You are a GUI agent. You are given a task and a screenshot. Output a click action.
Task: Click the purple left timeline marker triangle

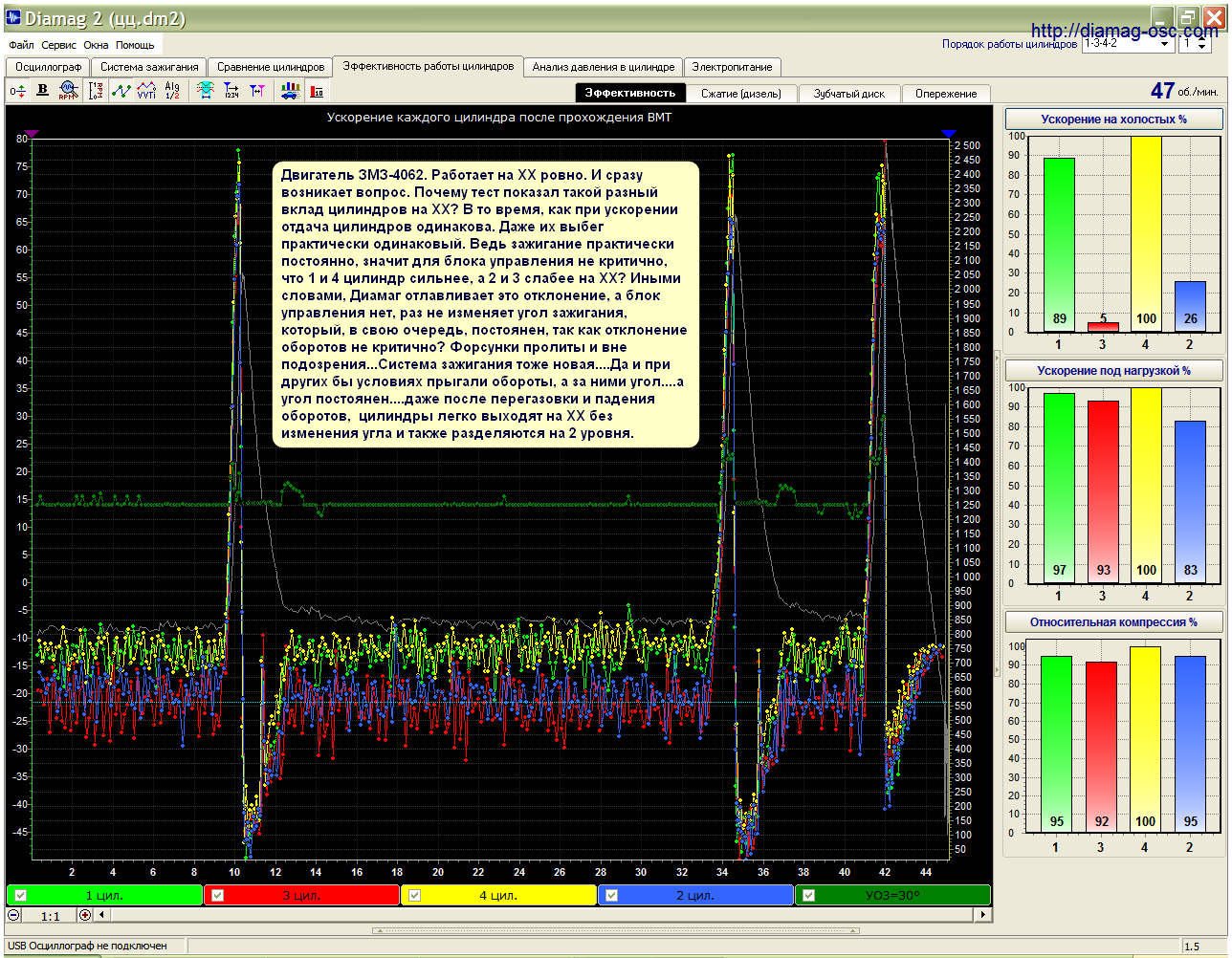(x=32, y=134)
